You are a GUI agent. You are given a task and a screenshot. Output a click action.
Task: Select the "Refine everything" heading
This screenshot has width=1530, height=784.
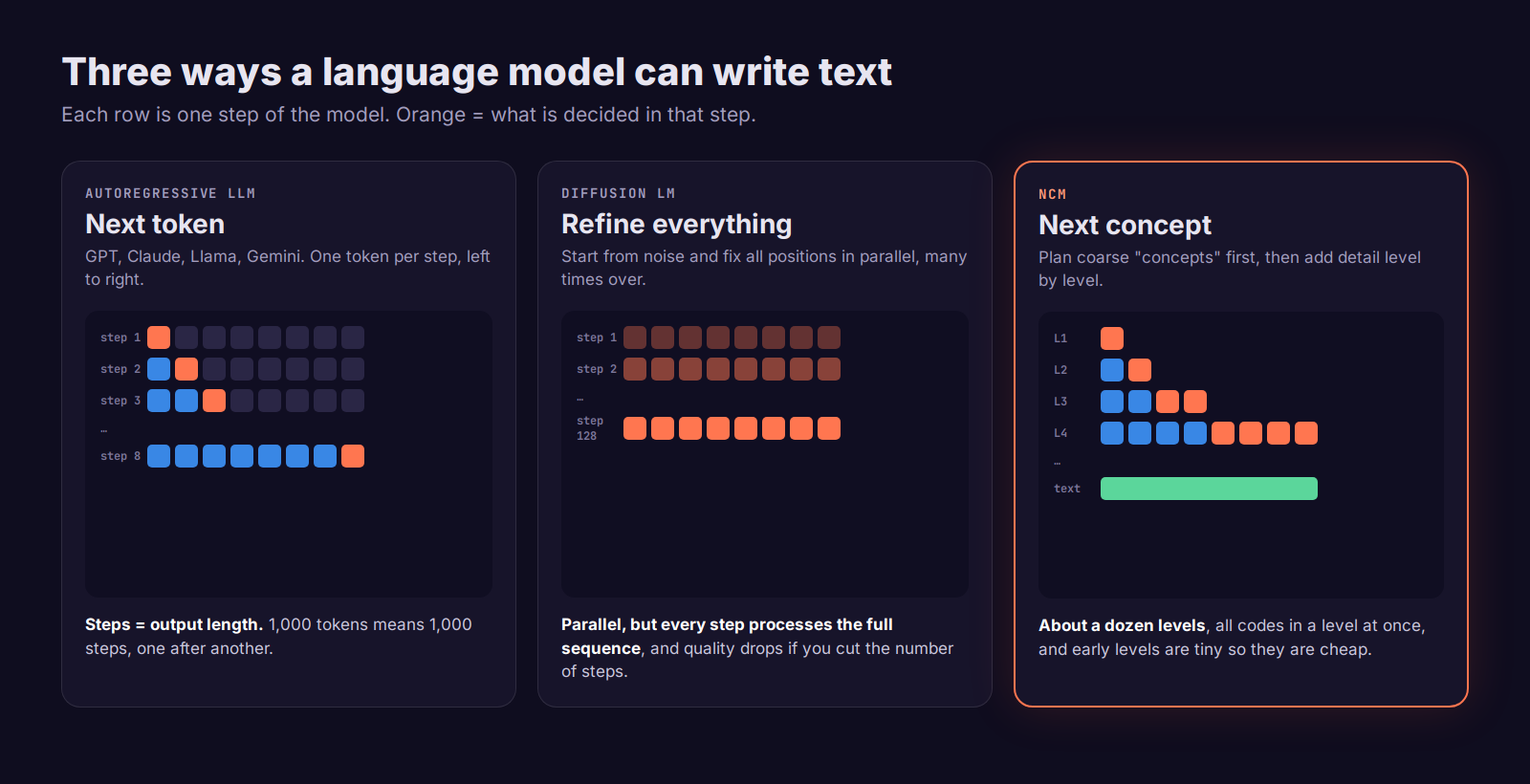(676, 224)
